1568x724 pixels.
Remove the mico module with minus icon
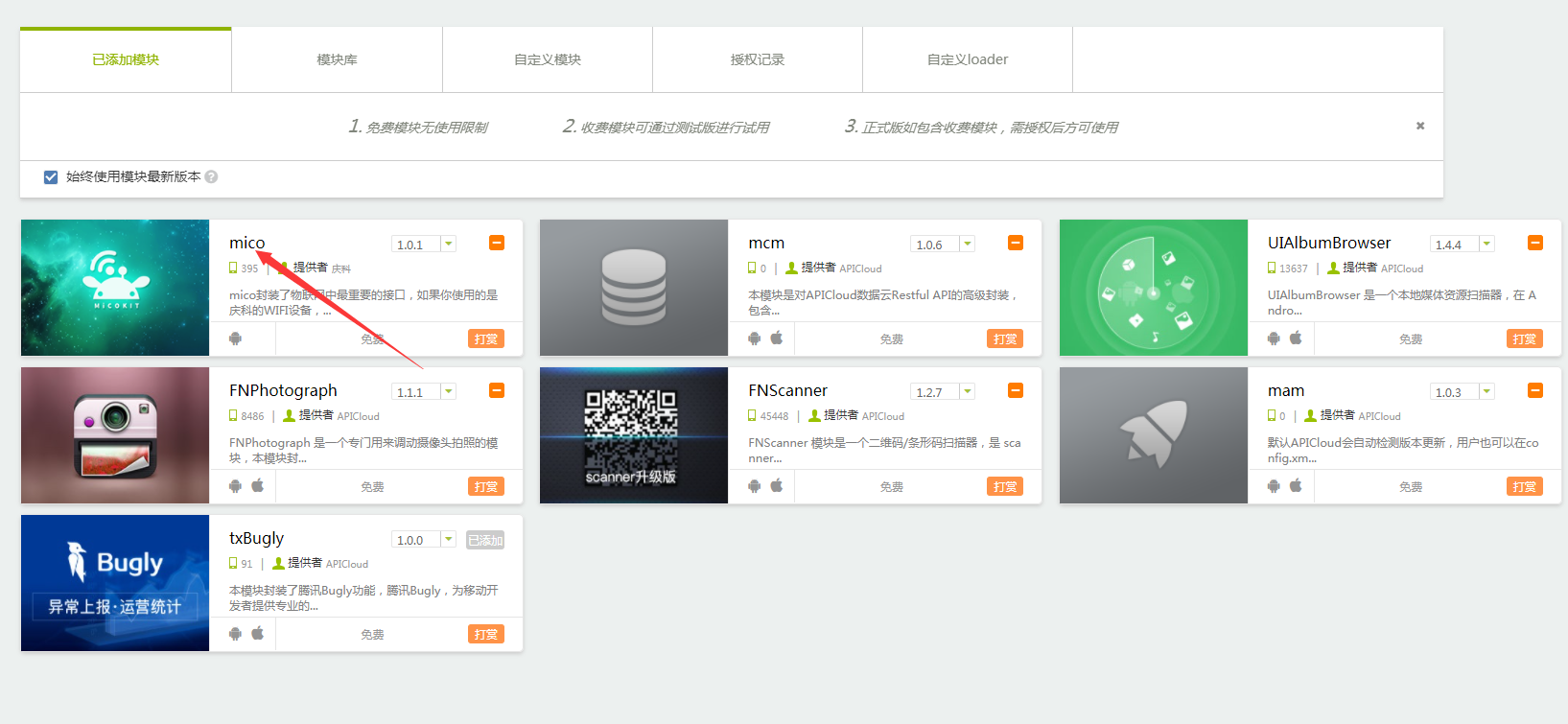point(497,243)
